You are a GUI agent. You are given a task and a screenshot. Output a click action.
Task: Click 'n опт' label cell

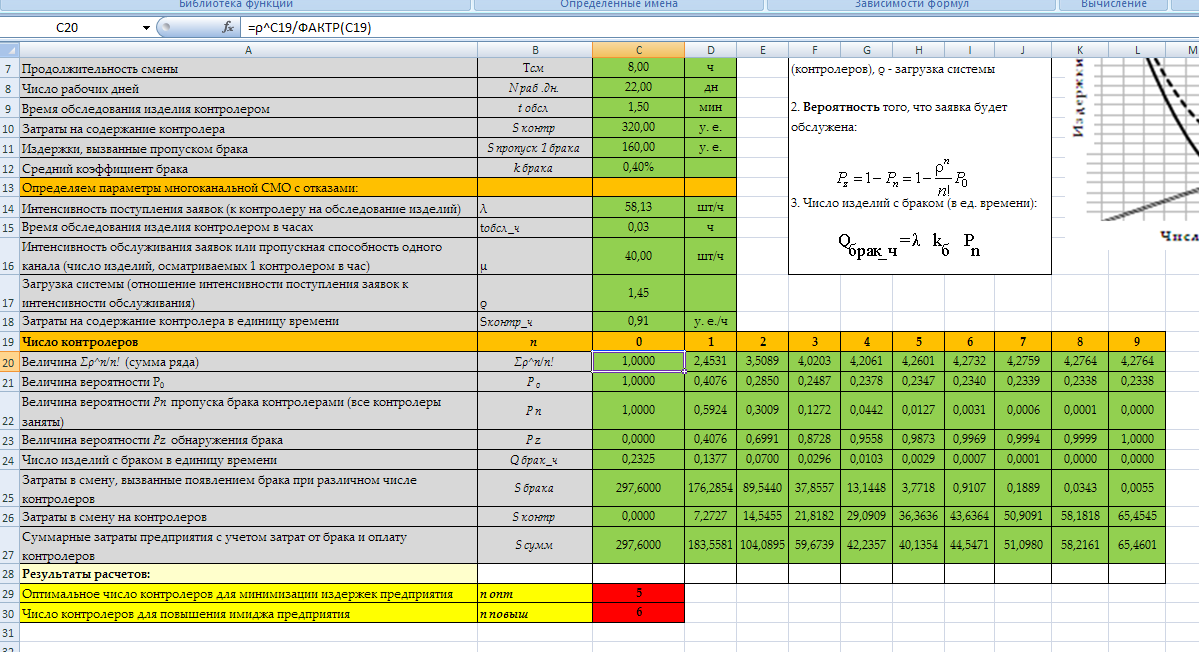[535, 594]
